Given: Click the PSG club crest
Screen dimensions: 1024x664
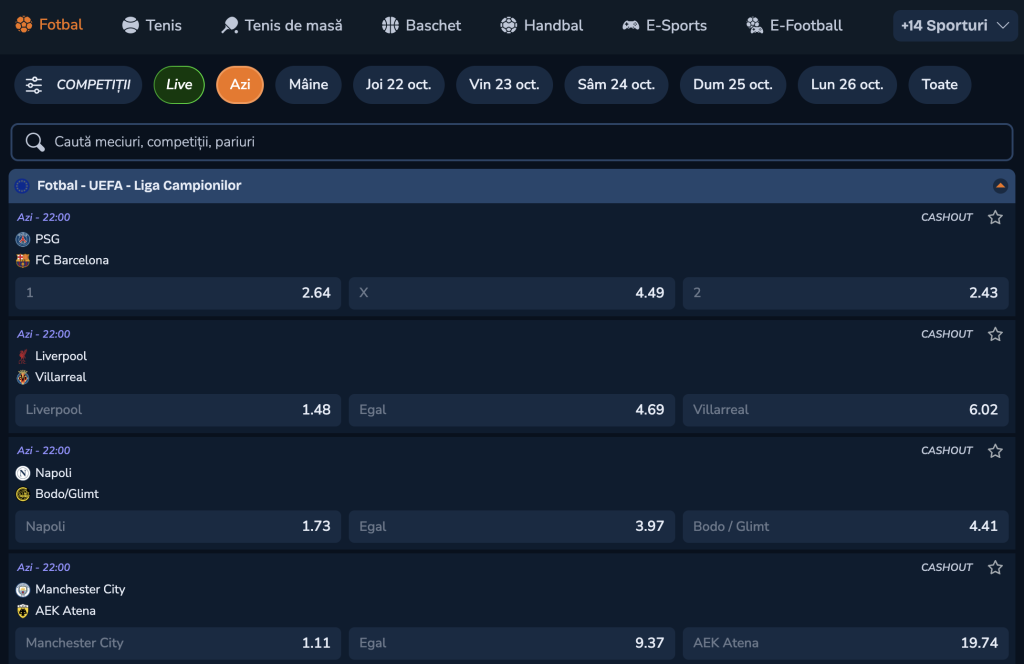Looking at the screenshot, I should pos(23,239).
